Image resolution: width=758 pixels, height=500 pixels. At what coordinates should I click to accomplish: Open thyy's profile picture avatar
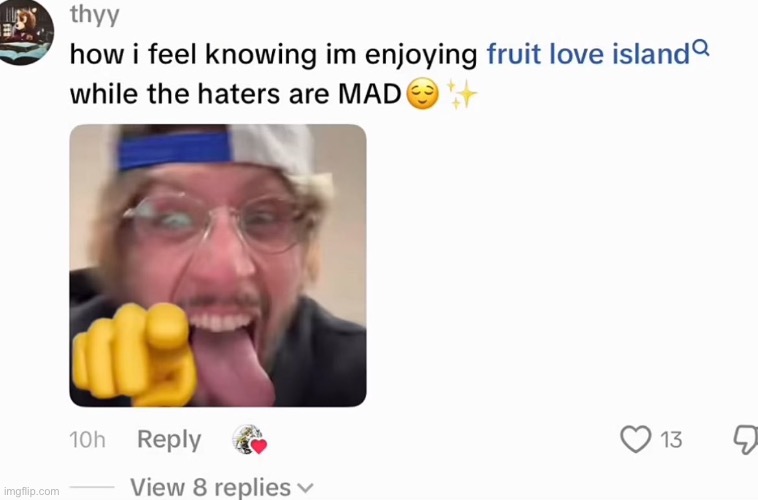coord(24,31)
